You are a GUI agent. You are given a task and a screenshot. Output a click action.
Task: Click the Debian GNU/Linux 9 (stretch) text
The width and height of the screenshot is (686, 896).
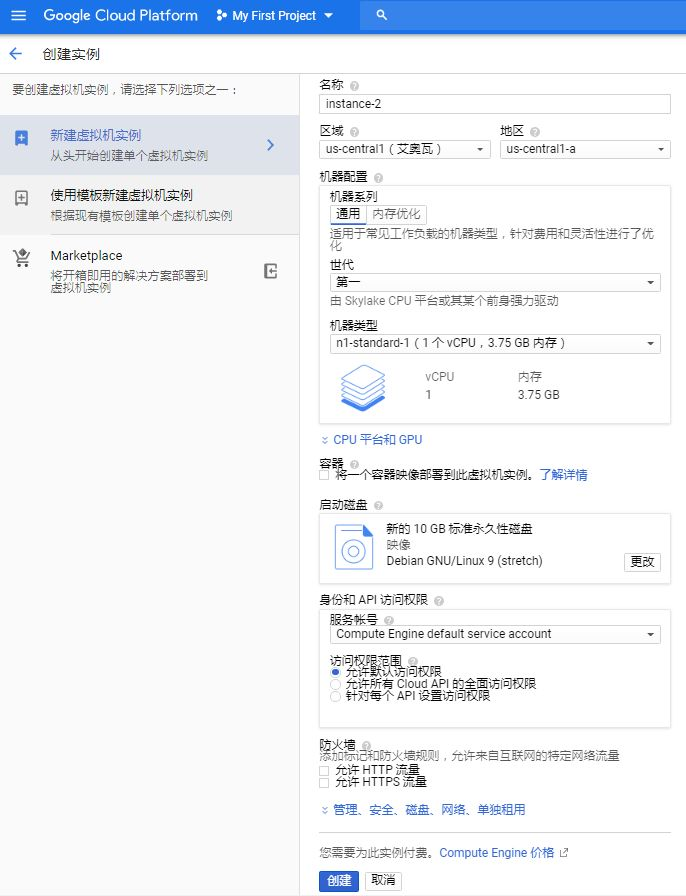coord(464,561)
